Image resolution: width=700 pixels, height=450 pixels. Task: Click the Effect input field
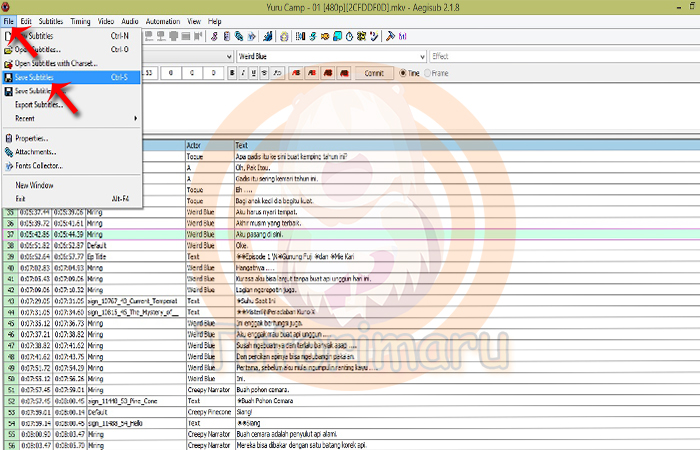(x=564, y=57)
